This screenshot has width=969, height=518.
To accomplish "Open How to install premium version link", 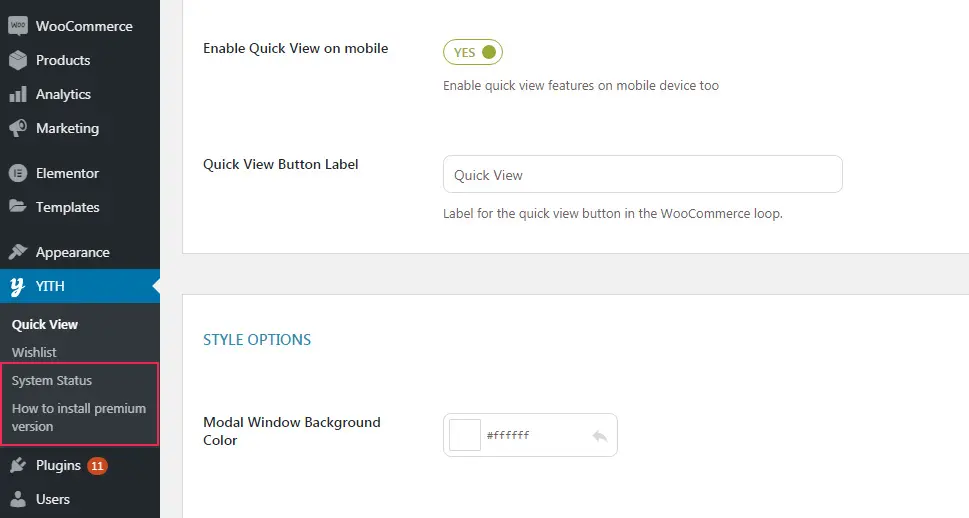I will [79, 417].
